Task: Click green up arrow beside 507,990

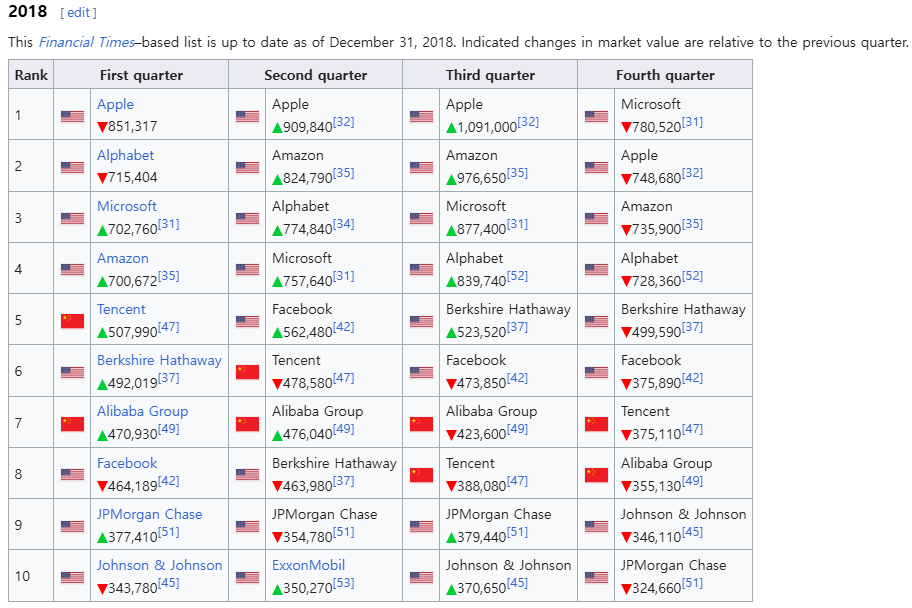Action: coord(102,333)
